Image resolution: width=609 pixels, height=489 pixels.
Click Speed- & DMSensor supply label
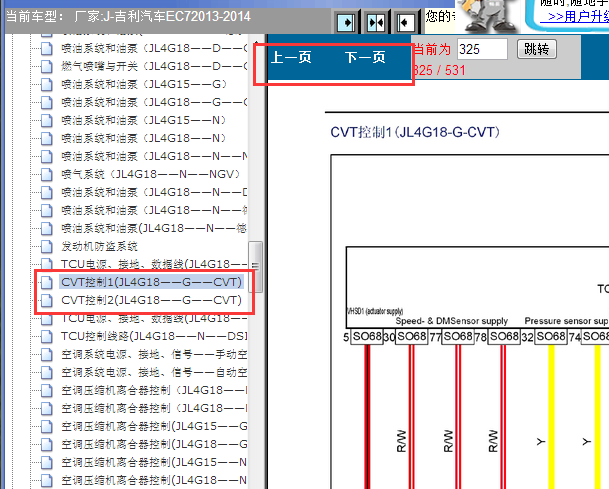[x=452, y=321]
